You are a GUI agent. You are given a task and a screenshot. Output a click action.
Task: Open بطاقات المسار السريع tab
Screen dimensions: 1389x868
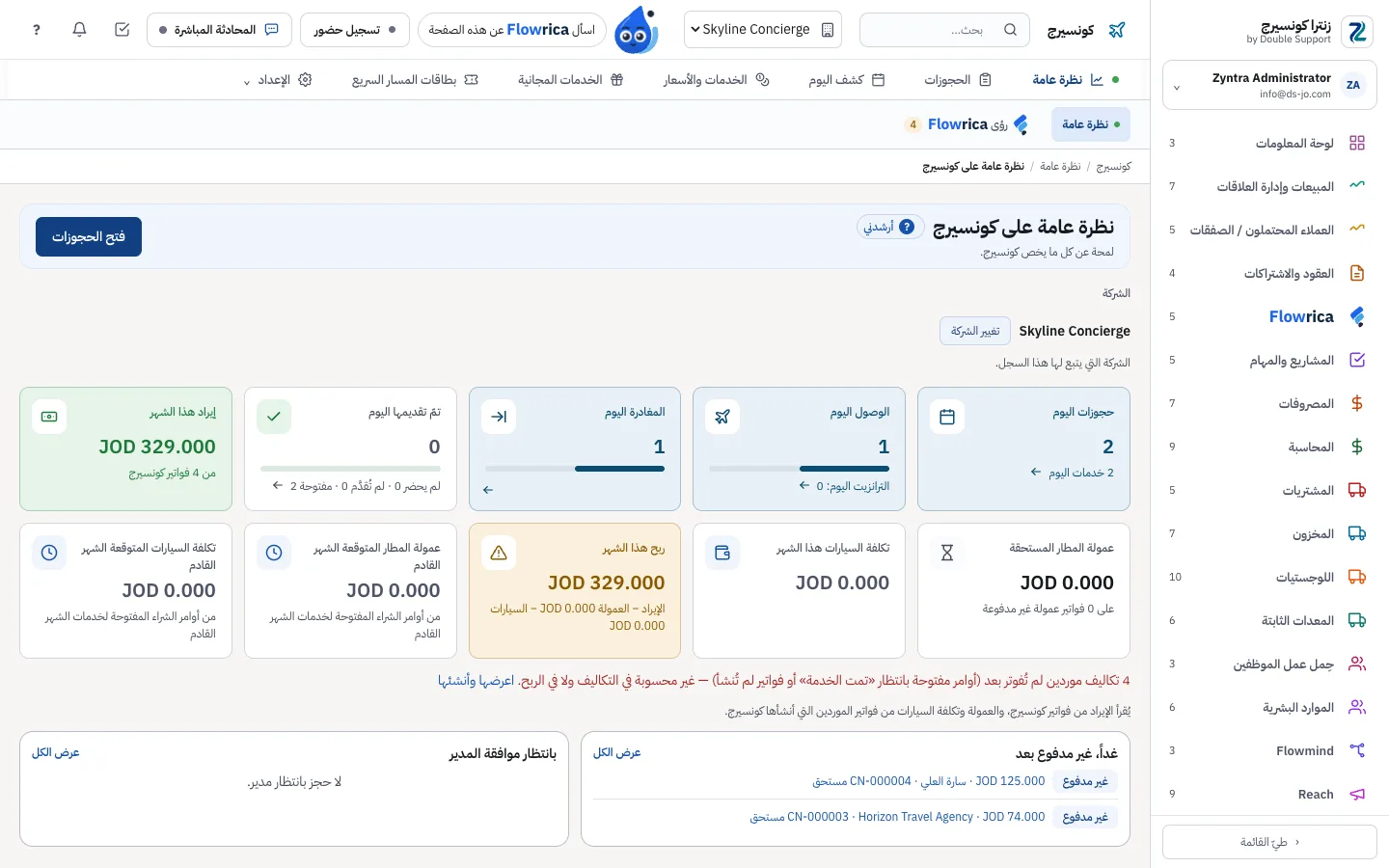click(415, 80)
